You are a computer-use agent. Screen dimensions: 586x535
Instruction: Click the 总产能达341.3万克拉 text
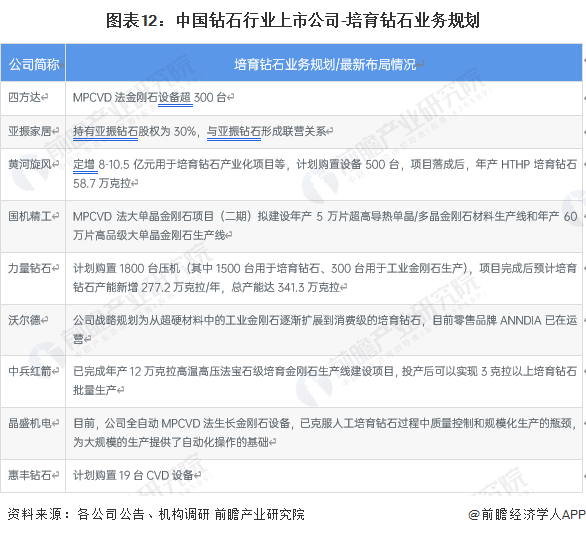click(286, 287)
